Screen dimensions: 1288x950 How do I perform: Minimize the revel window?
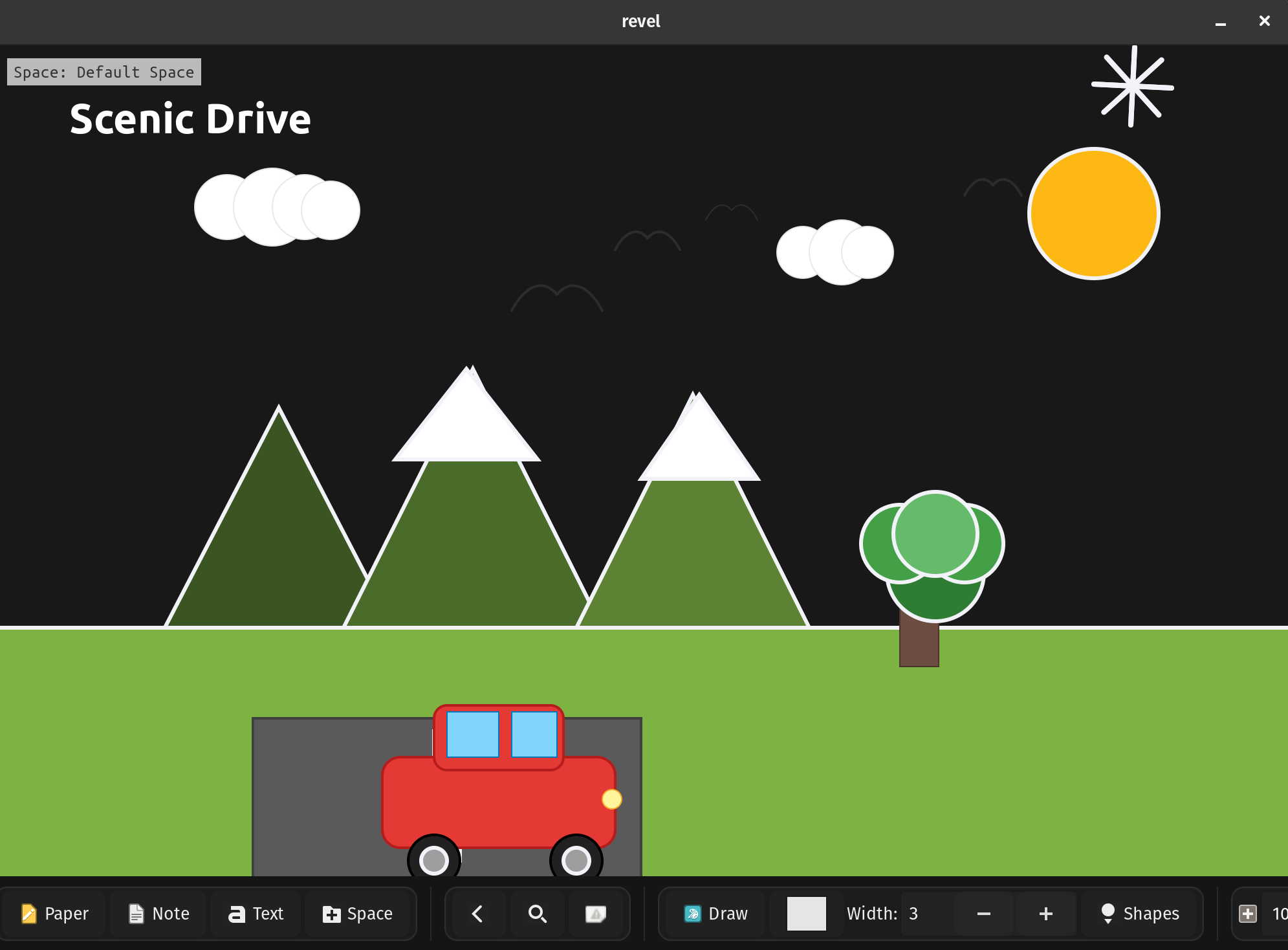[1220, 21]
